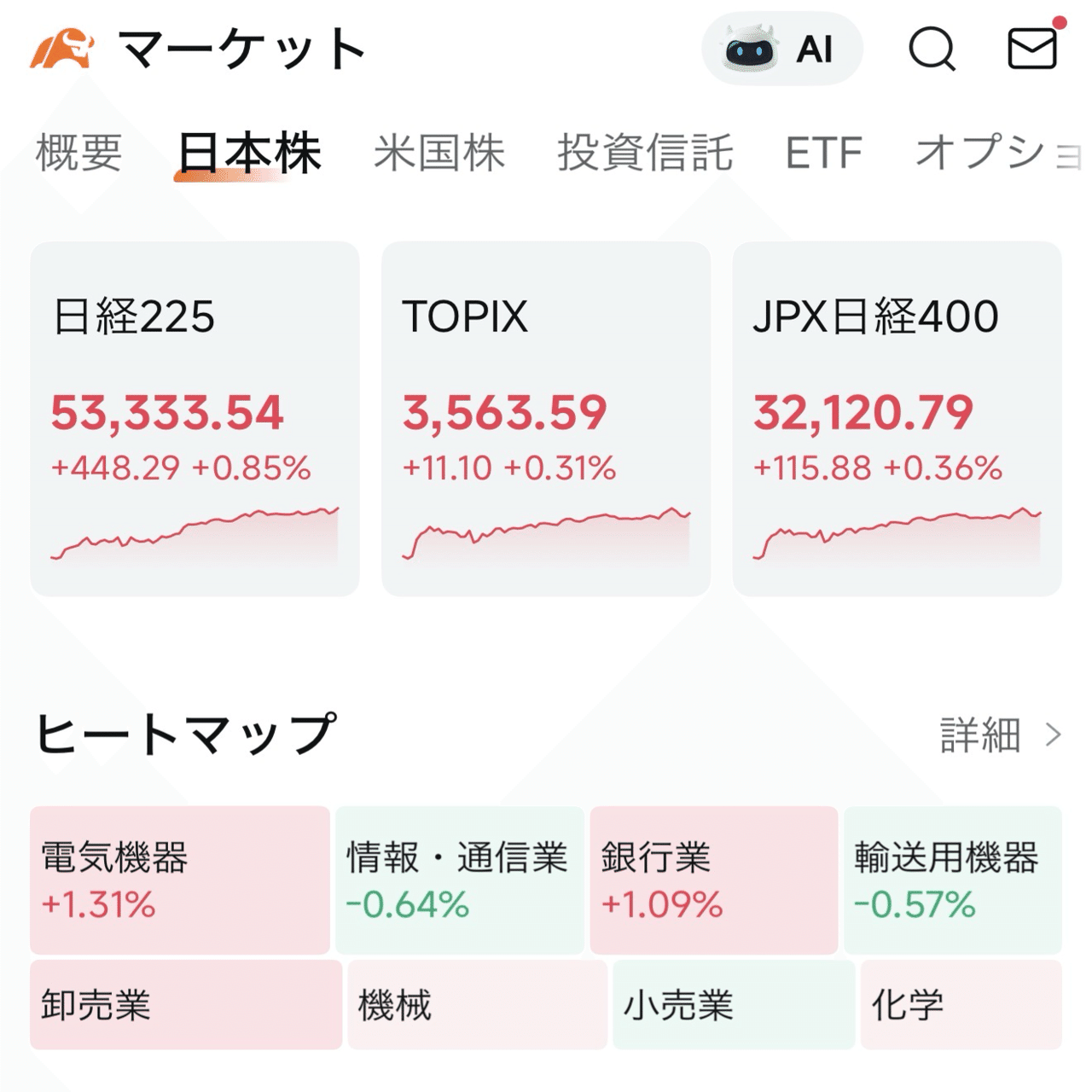Click the JPX日経400 mini price chart
Viewport: 1092px width, 1092px height.
coord(896,533)
